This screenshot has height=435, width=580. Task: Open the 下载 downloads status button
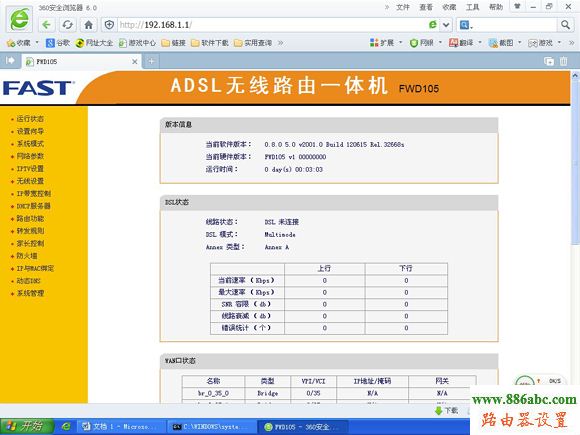[447, 411]
